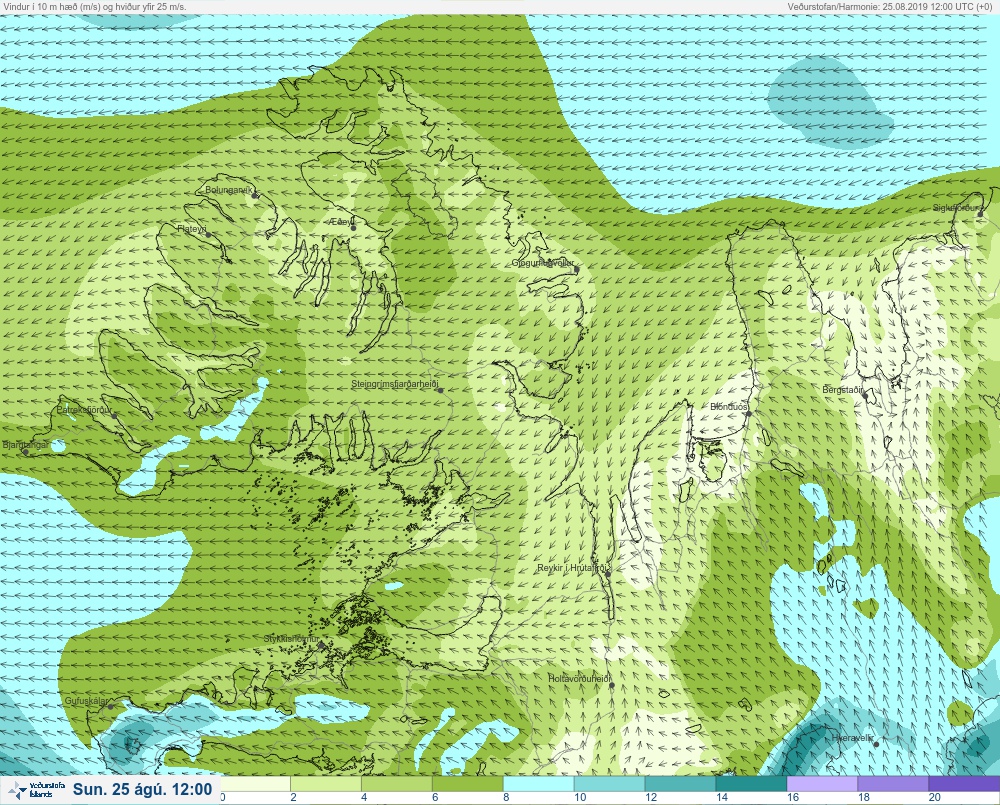Viewport: 1000px width, 805px height.
Task: Click the Æðey station marker
Action: (353, 228)
